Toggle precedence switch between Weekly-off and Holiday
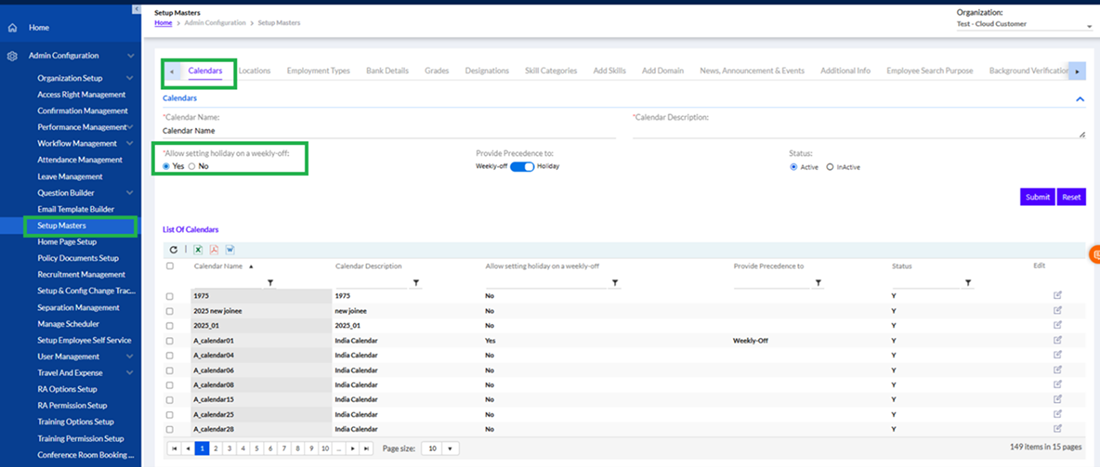 (x=522, y=166)
